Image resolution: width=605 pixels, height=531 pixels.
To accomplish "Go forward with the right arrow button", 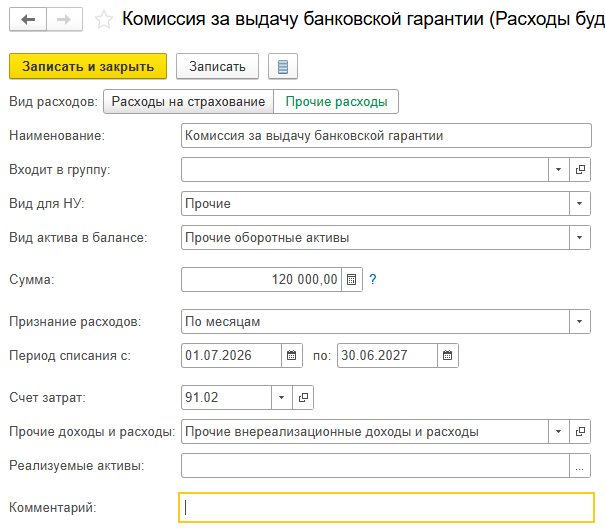I will coord(64,19).
